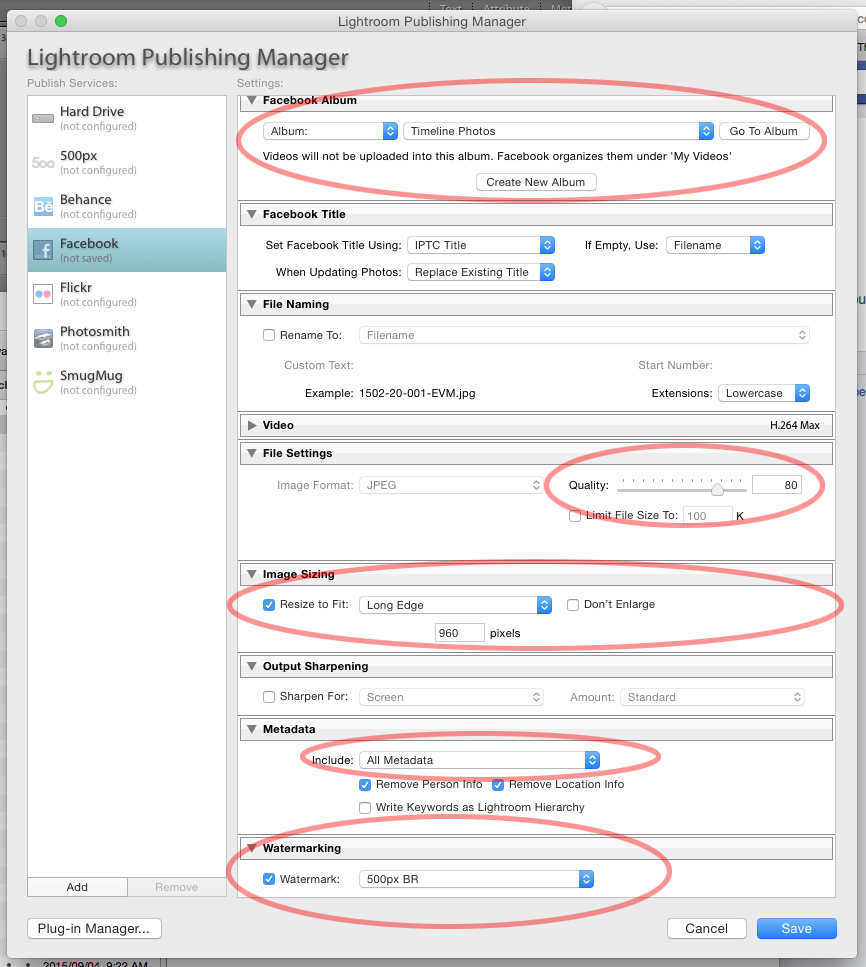The width and height of the screenshot is (866, 967).
Task: Select the Photosmith service icon
Action: (x=43, y=338)
